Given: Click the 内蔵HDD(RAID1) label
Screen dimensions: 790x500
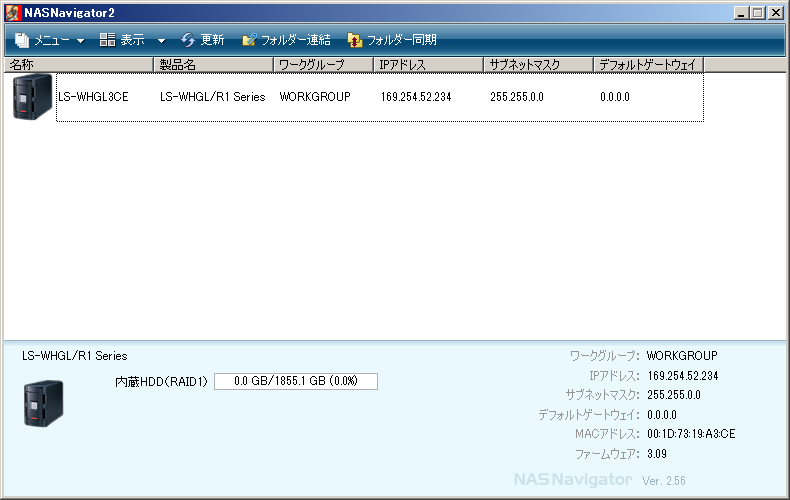Looking at the screenshot, I should (x=161, y=382).
